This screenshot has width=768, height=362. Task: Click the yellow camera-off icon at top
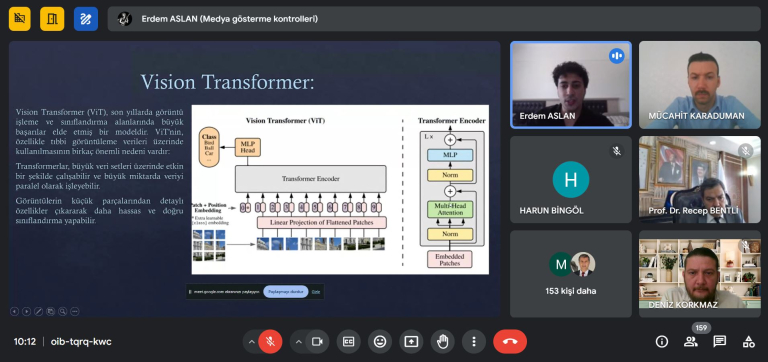pyautogui.click(x=20, y=19)
